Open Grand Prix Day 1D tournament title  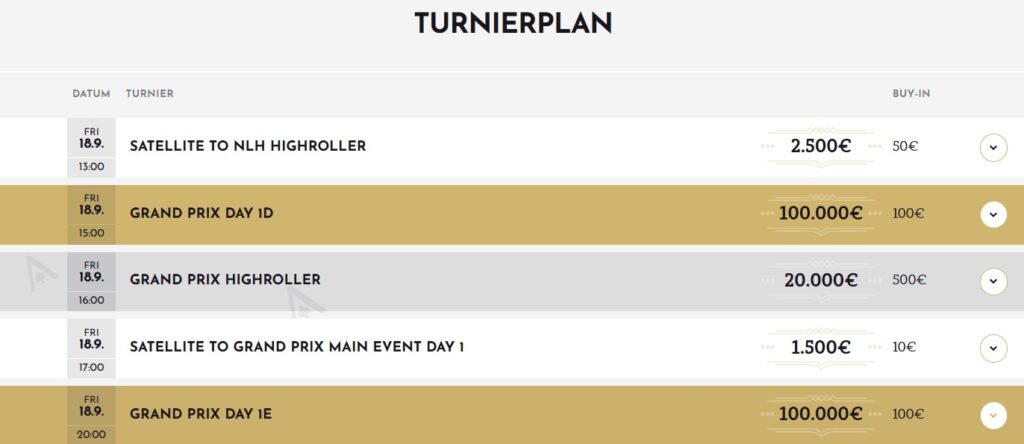(201, 214)
